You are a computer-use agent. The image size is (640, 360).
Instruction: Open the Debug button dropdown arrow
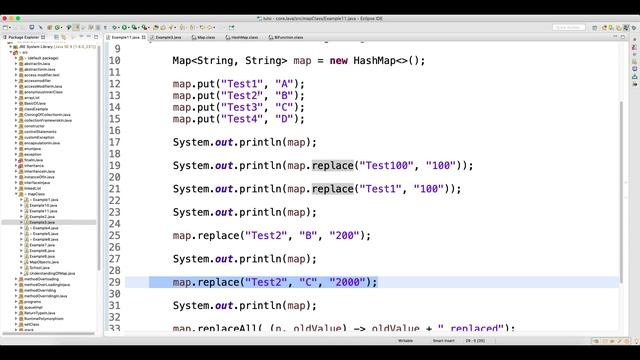coord(119,27)
